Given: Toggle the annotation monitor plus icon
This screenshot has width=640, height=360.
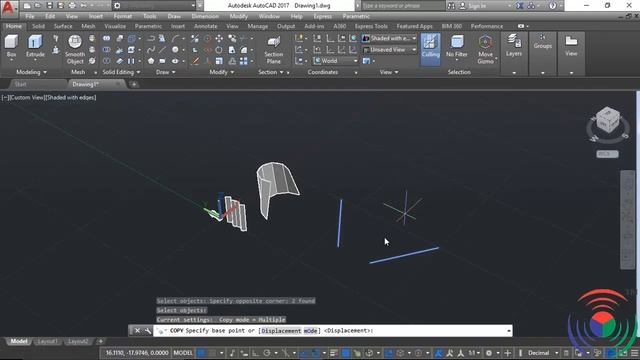Looking at the screenshot, I should pos(508,353).
